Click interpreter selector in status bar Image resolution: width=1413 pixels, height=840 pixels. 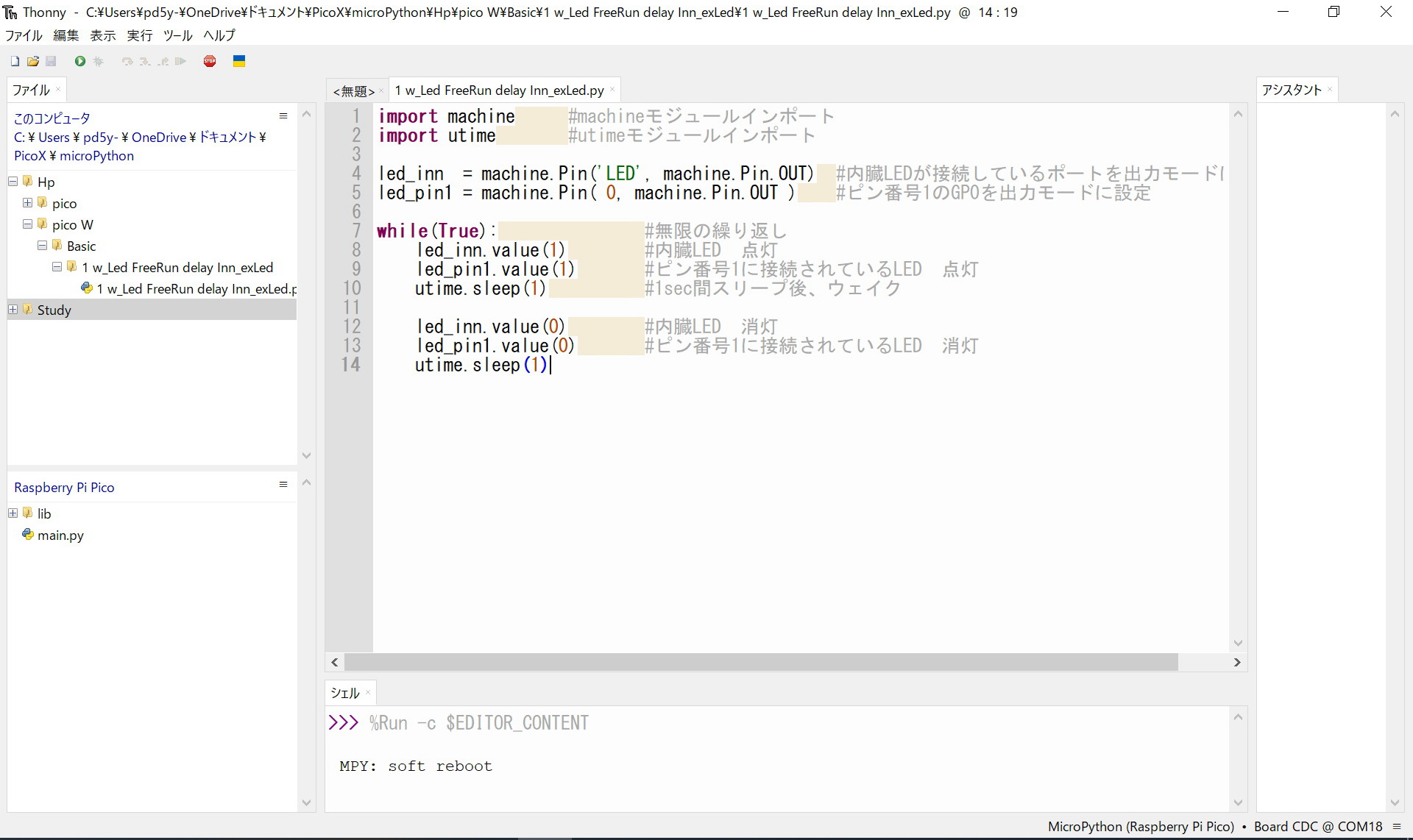pyautogui.click(x=1214, y=827)
